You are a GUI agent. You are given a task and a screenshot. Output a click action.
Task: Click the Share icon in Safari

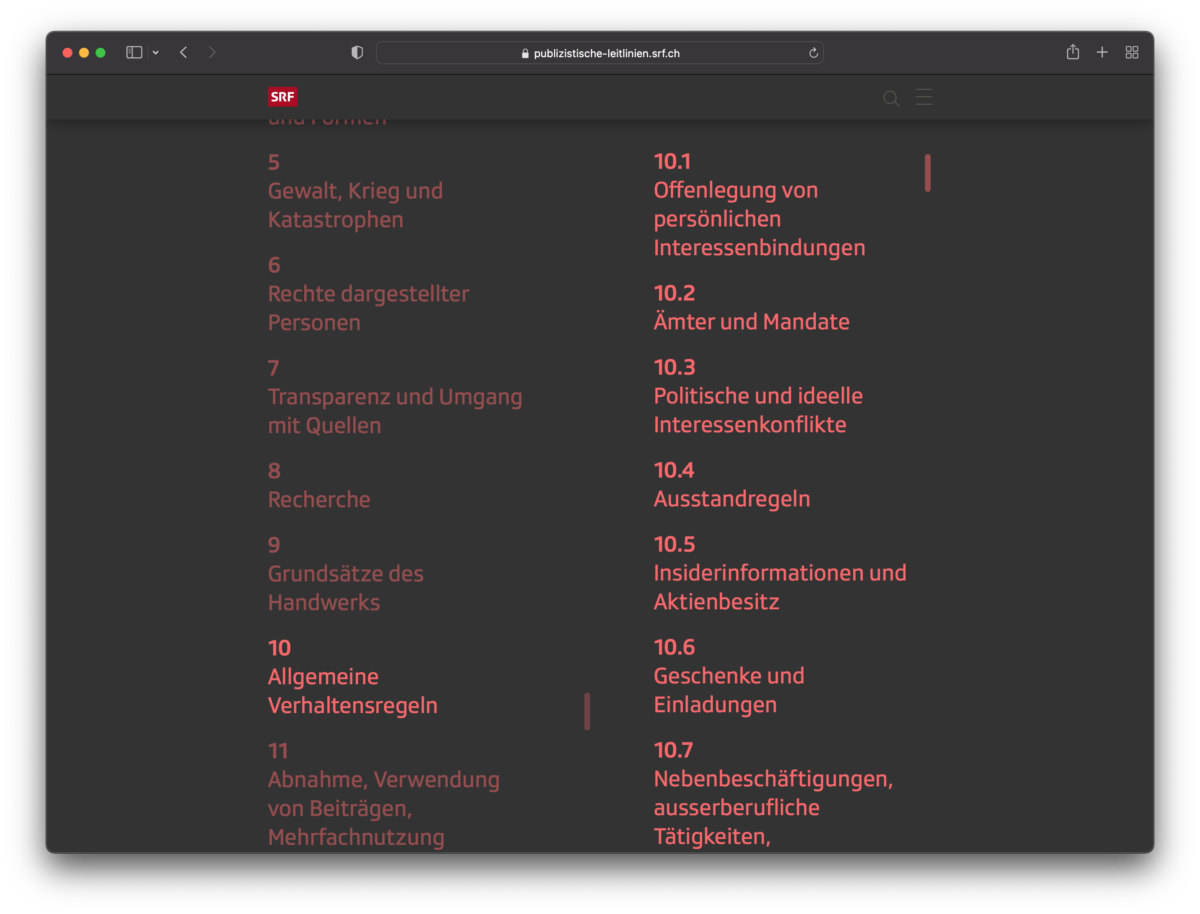(1072, 52)
